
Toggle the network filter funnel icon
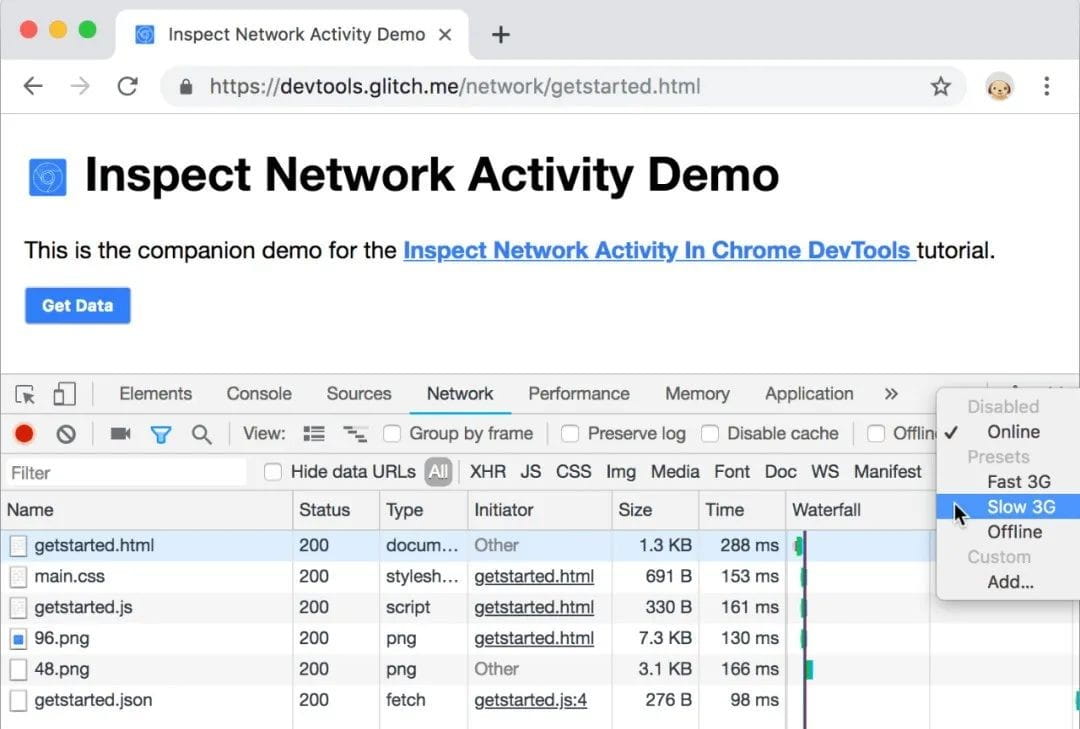tap(160, 434)
